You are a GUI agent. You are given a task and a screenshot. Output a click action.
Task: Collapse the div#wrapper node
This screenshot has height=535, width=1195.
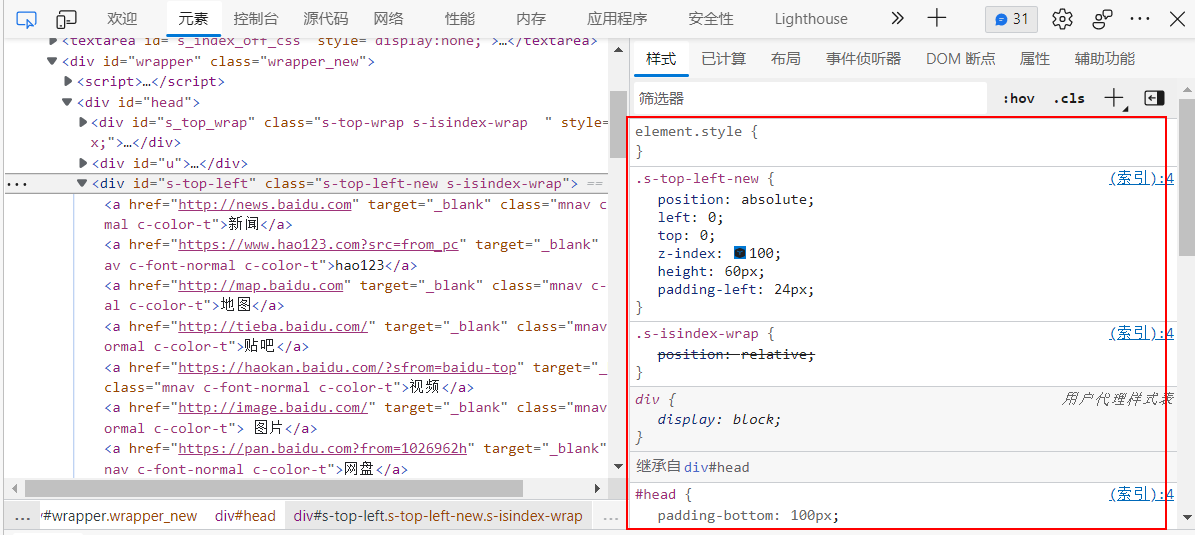(x=52, y=61)
